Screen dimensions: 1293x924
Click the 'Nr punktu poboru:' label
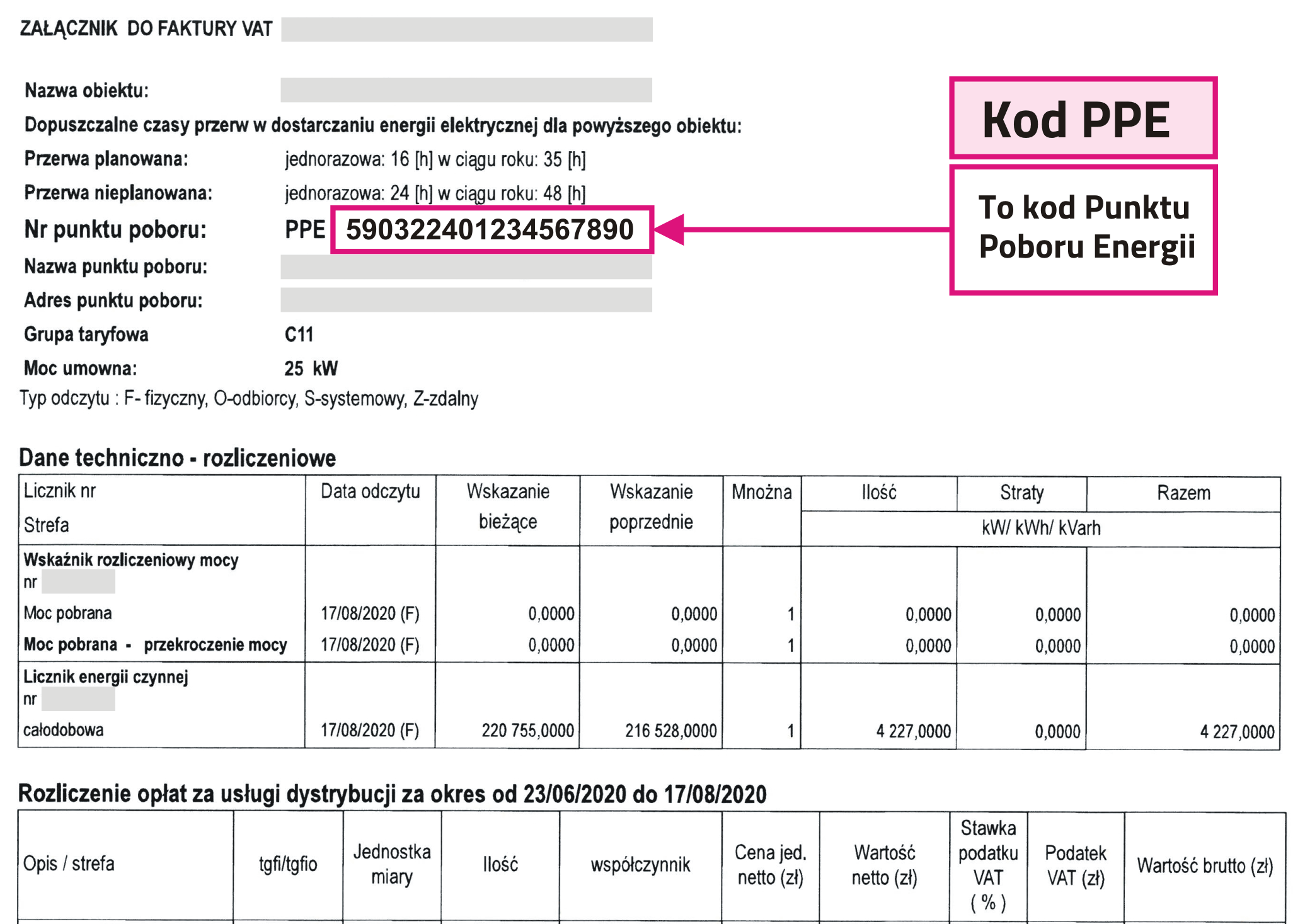tap(115, 230)
